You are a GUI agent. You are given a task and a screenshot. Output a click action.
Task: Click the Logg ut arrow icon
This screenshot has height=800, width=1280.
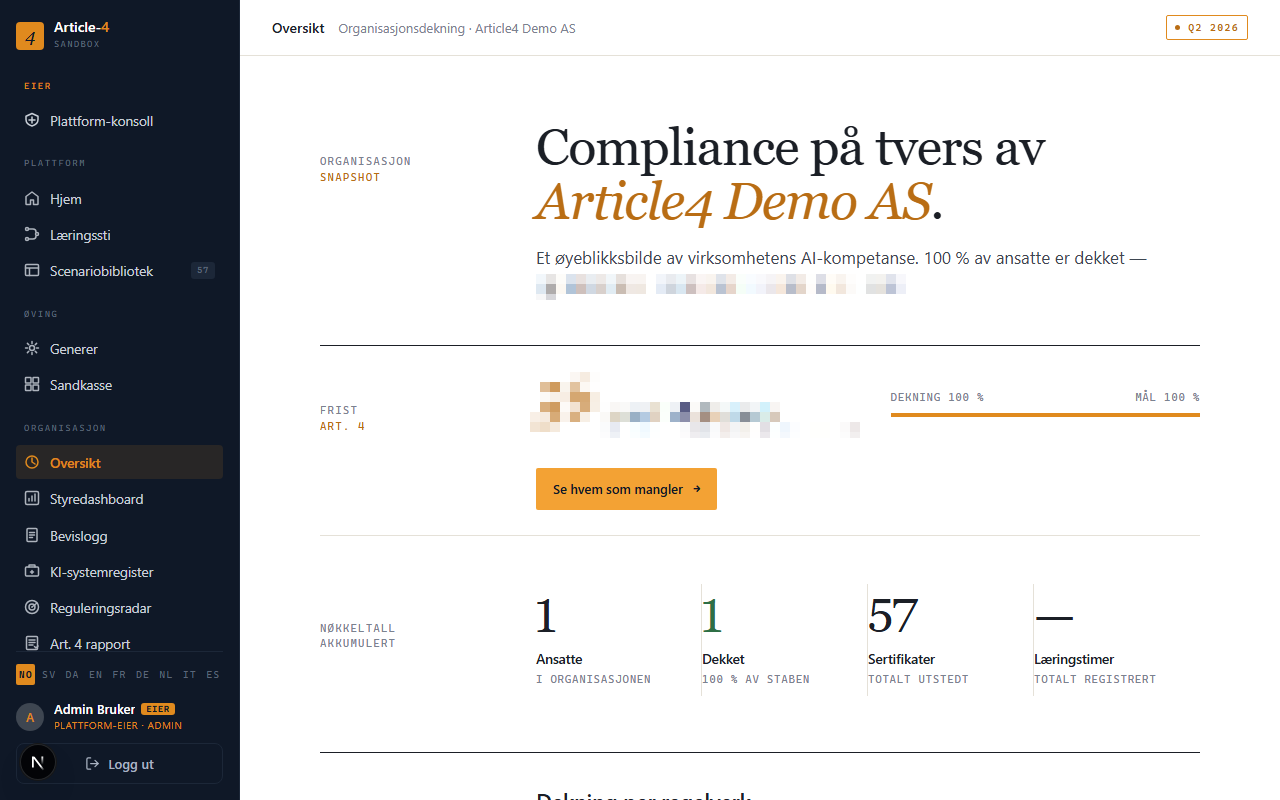coord(93,764)
